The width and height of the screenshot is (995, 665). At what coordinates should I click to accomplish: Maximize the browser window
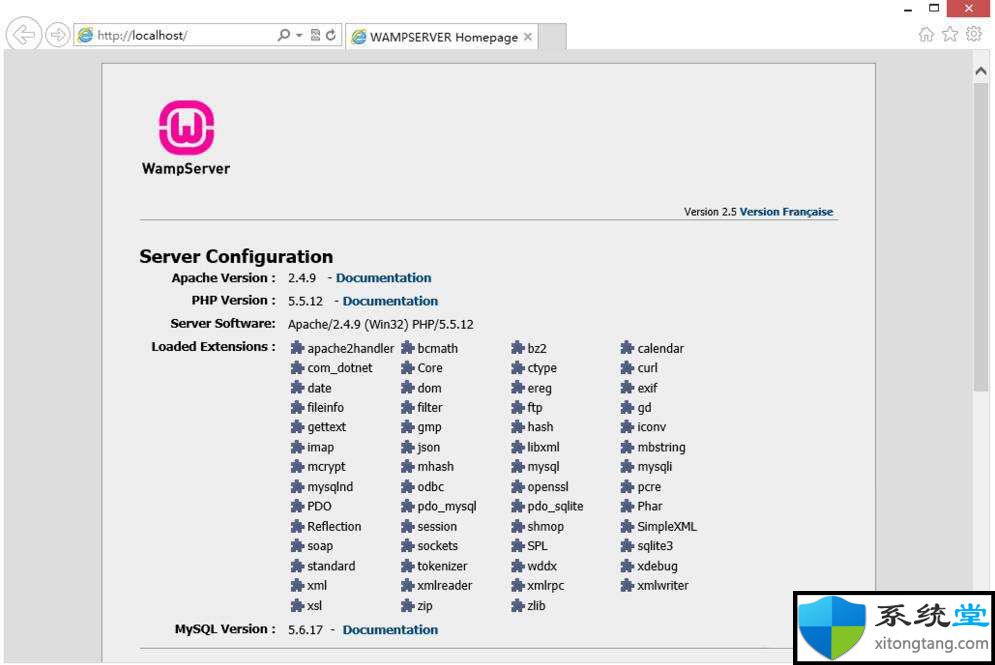(x=933, y=8)
